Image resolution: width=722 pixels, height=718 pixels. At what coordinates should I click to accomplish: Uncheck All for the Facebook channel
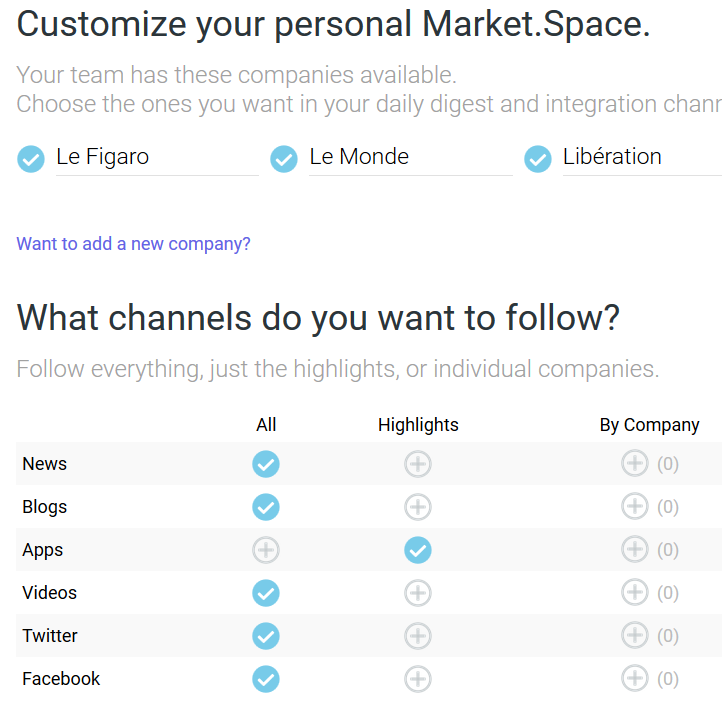click(266, 679)
